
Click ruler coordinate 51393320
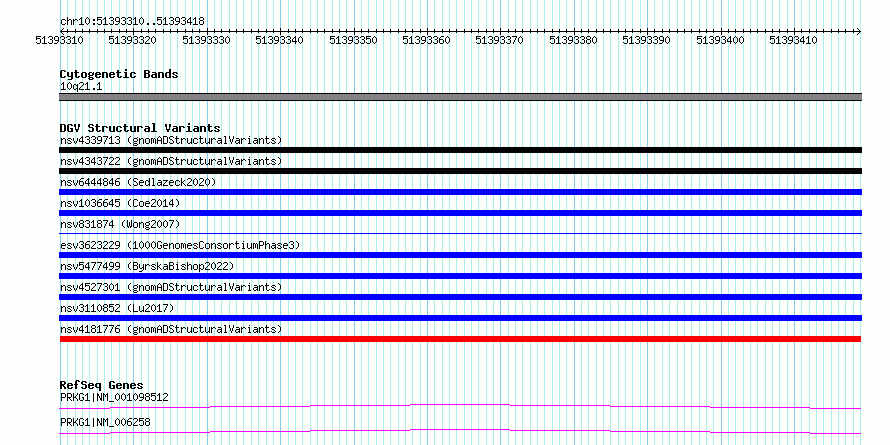[x=132, y=40]
